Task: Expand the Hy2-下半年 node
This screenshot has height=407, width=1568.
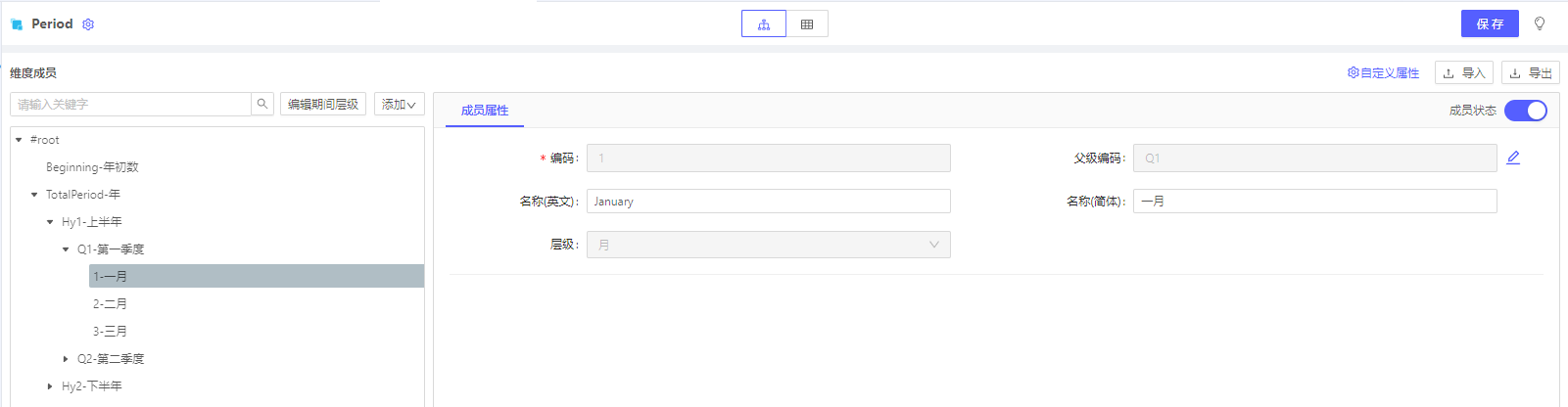Action: [x=50, y=386]
